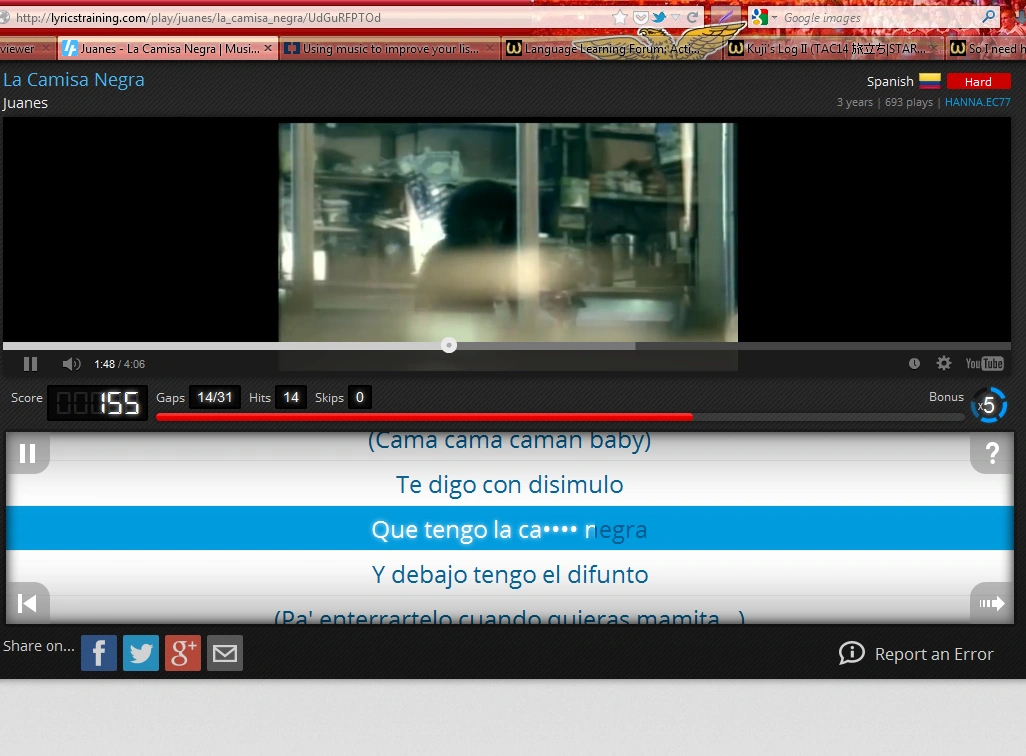Click Report an Error link
Screen dimensions: 1026x756
(916, 653)
